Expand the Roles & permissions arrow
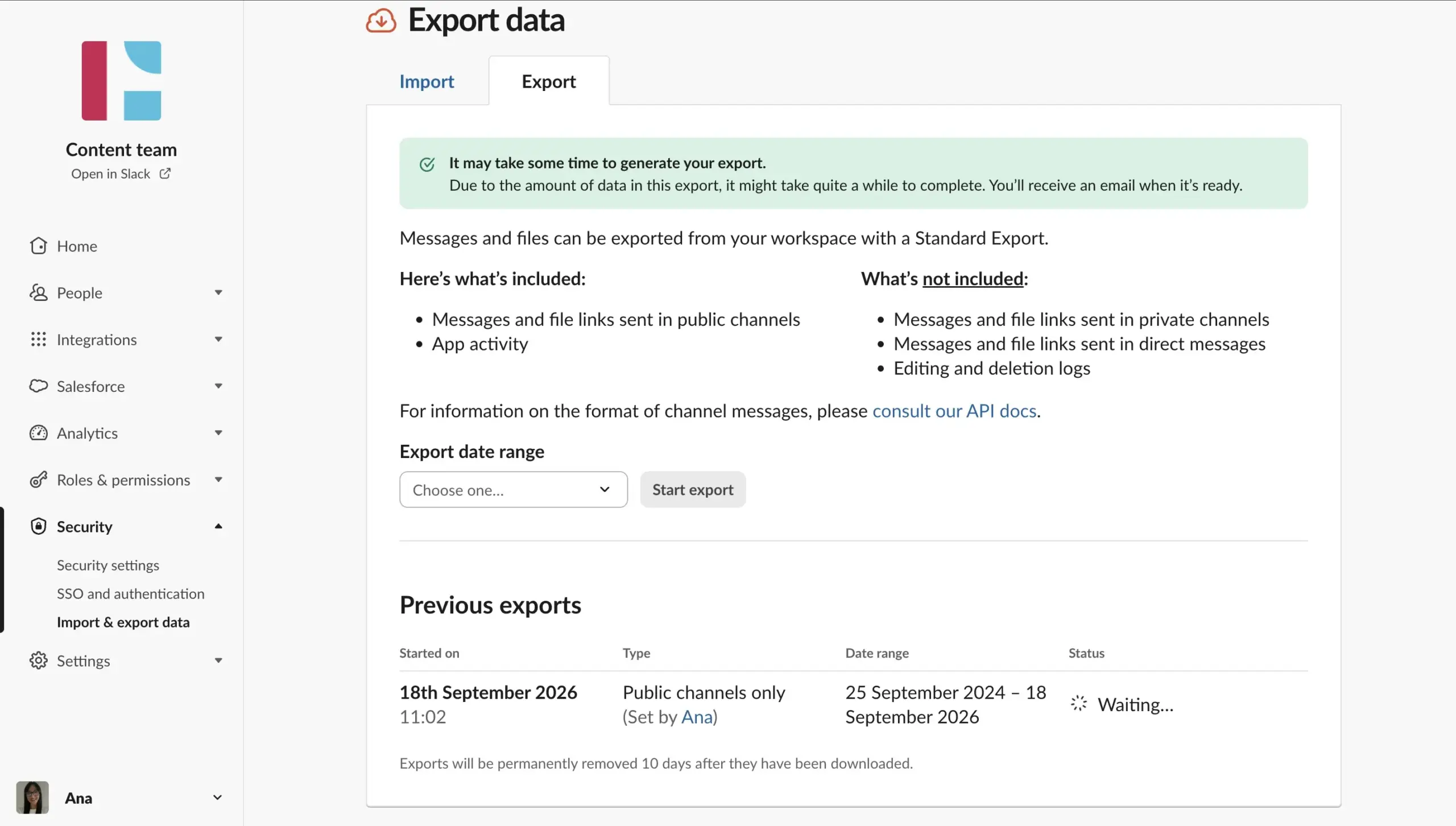1456x826 pixels. pyautogui.click(x=218, y=480)
